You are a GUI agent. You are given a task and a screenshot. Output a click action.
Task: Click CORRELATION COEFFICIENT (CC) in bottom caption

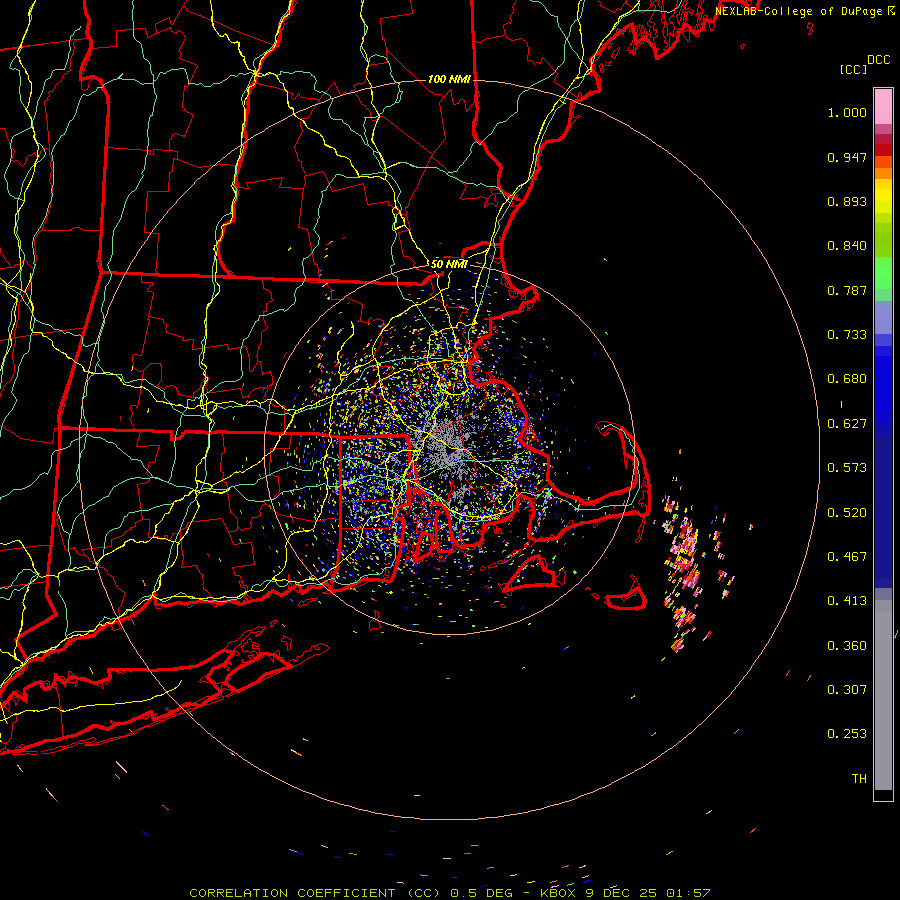click(x=315, y=893)
